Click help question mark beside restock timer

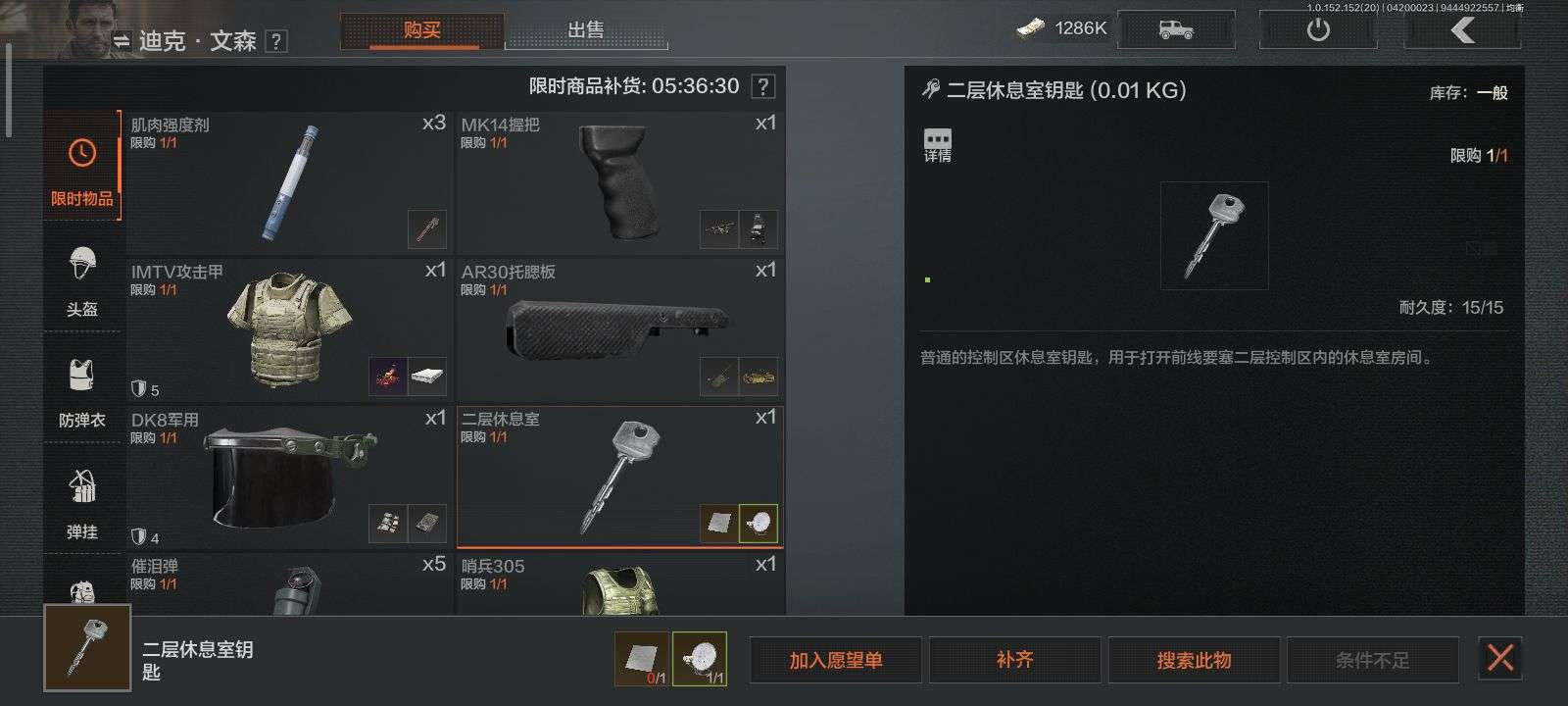(x=763, y=86)
